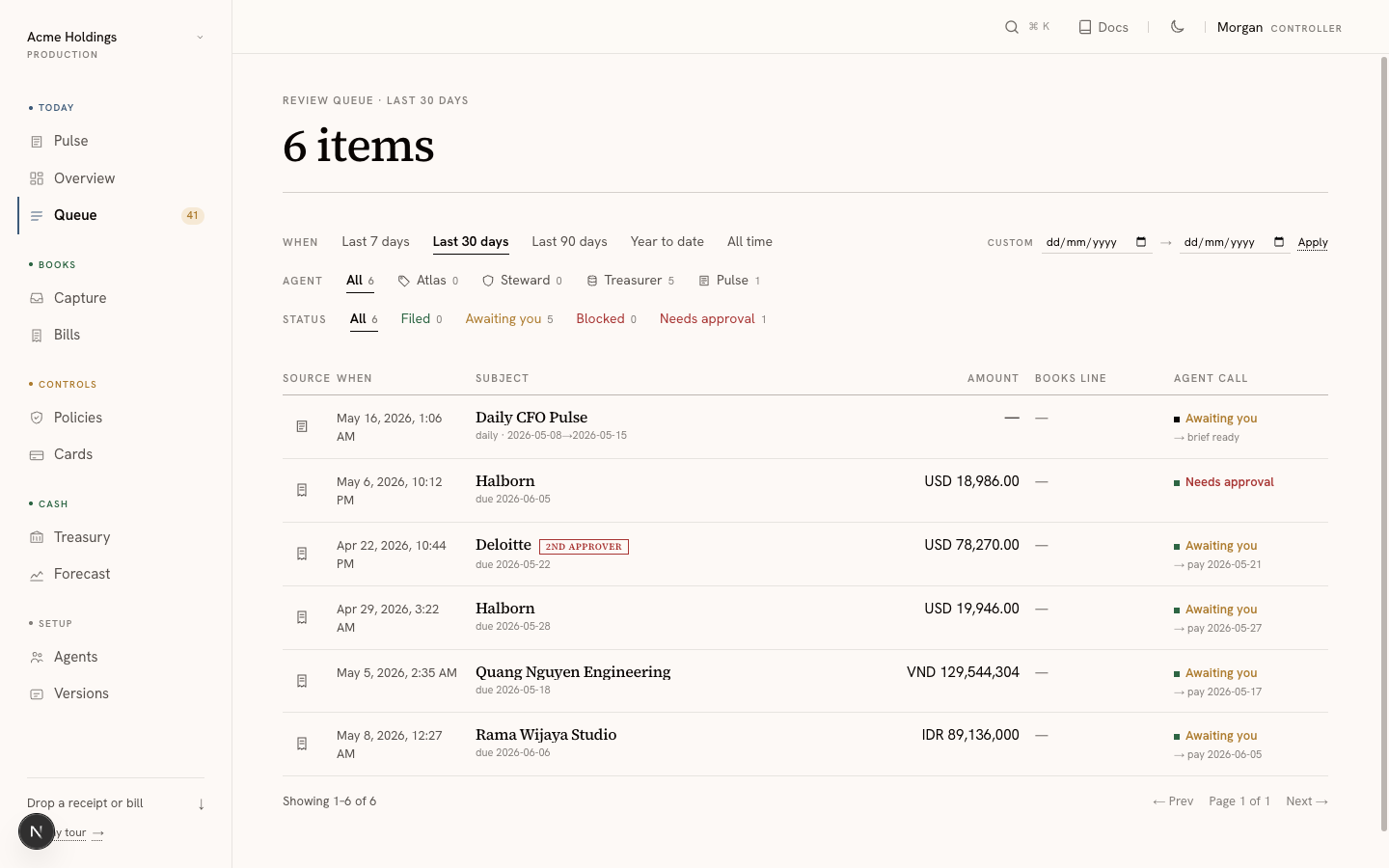
Task: Click the Treasurer agent icon
Action: click(592, 281)
